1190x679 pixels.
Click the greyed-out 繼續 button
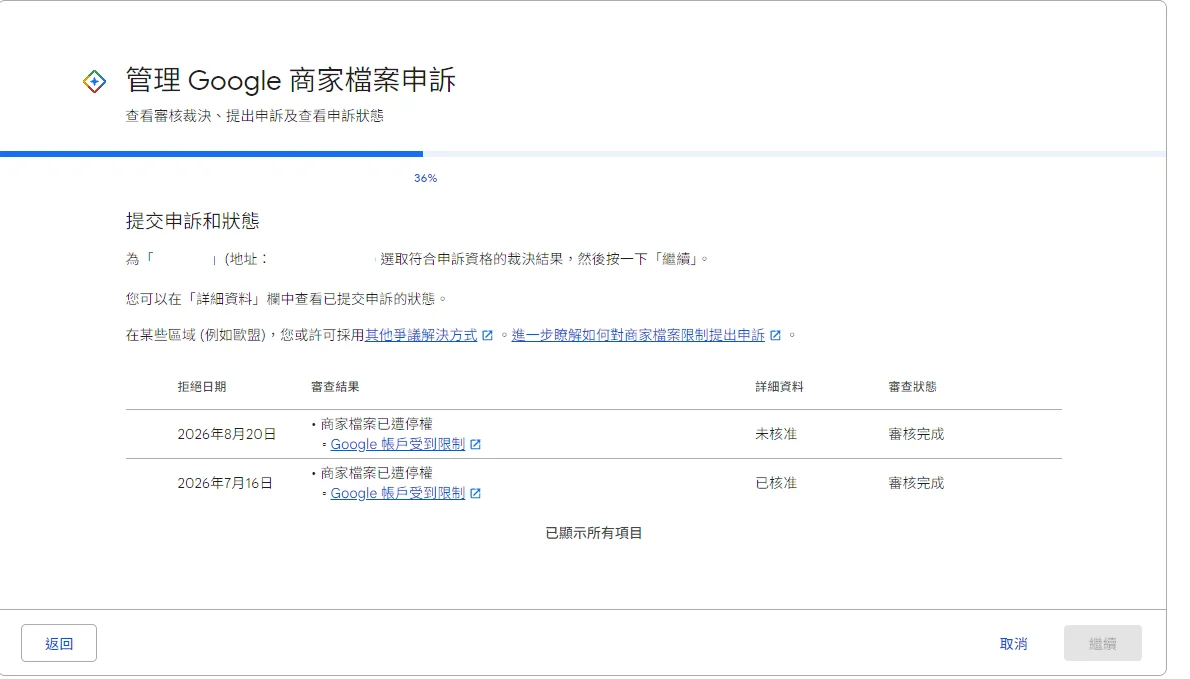pyautogui.click(x=1103, y=643)
